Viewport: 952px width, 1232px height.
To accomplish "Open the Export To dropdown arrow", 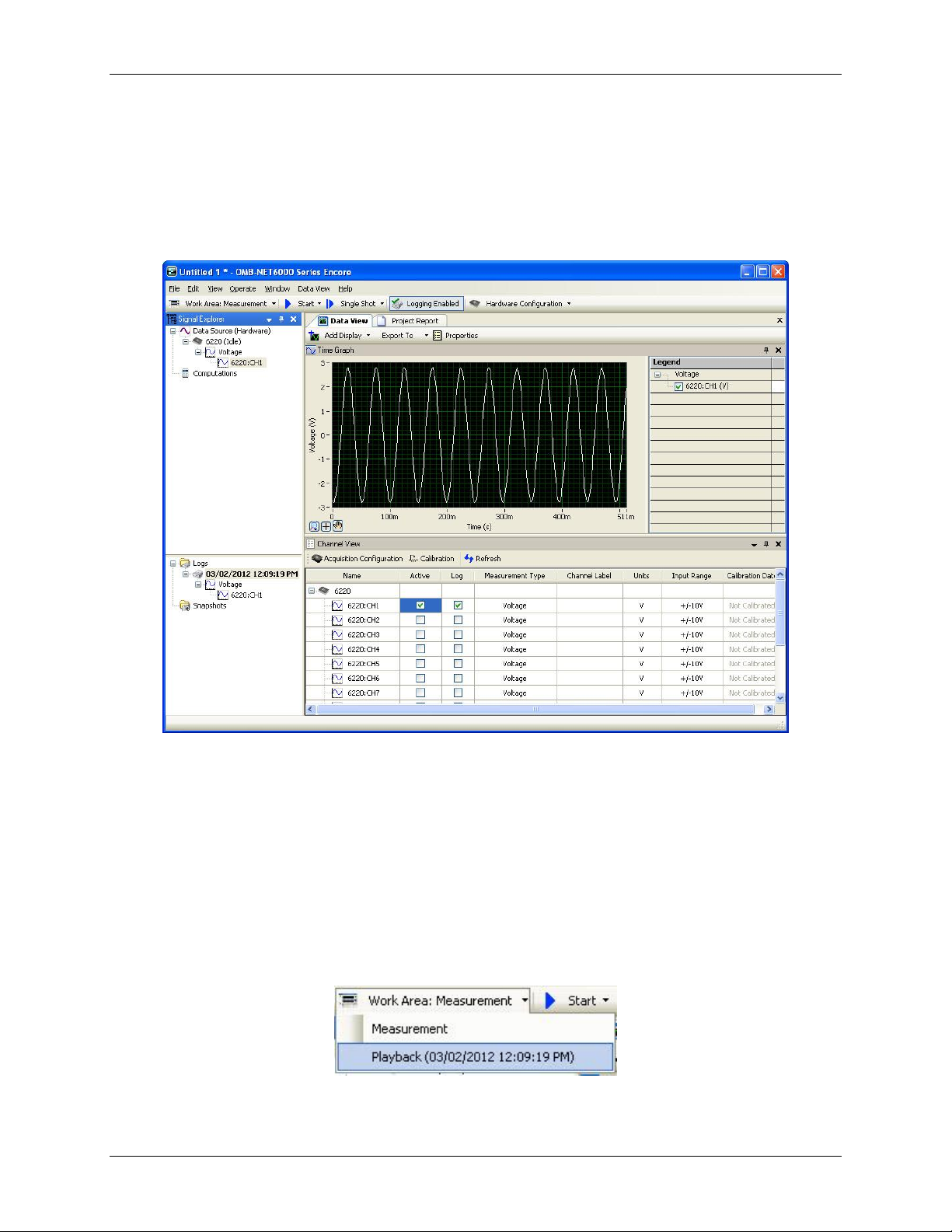I will coord(426,335).
